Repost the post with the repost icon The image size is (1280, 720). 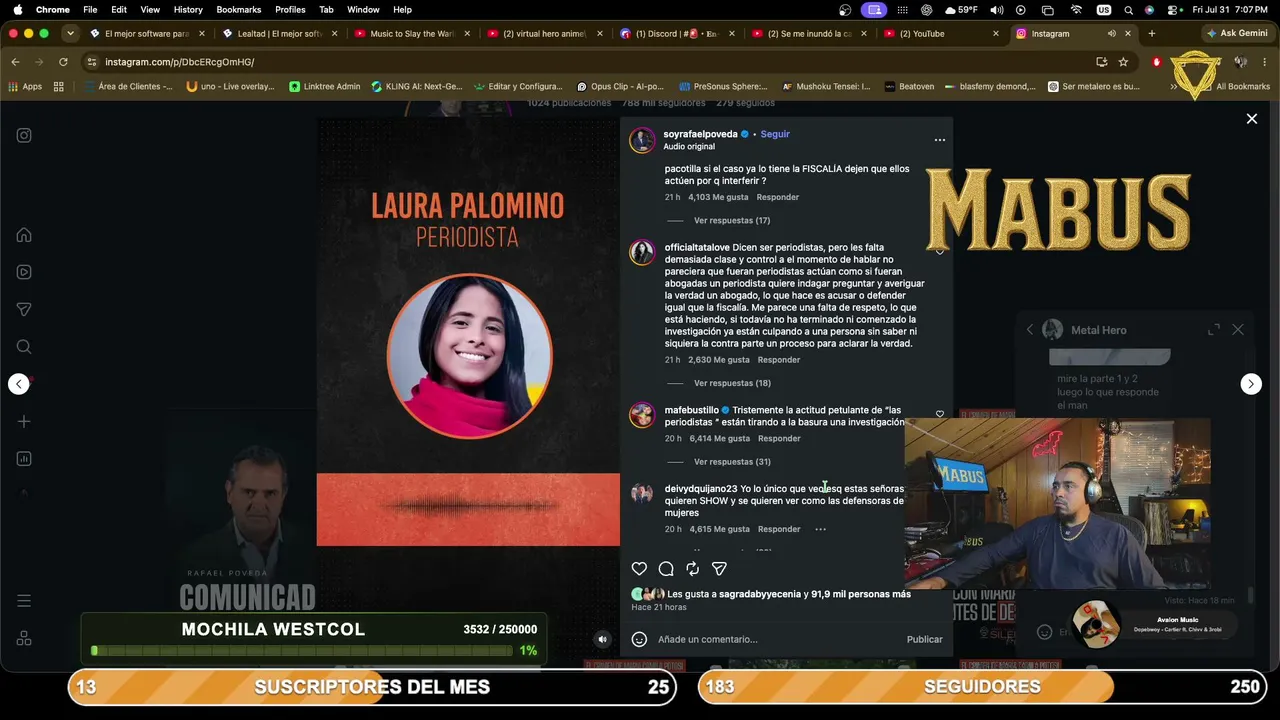coord(692,569)
